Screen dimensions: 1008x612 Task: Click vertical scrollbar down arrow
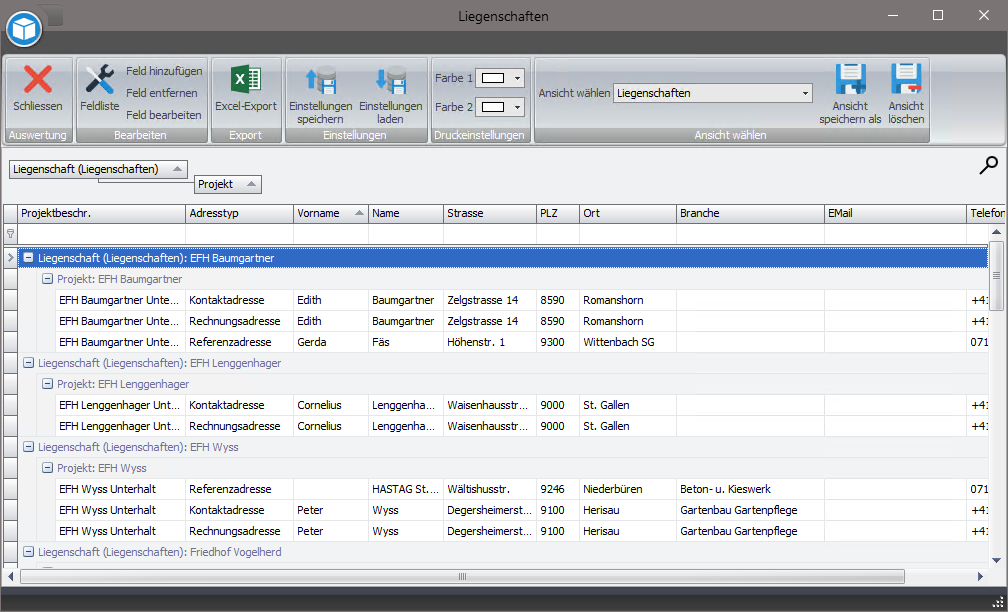click(x=996, y=560)
